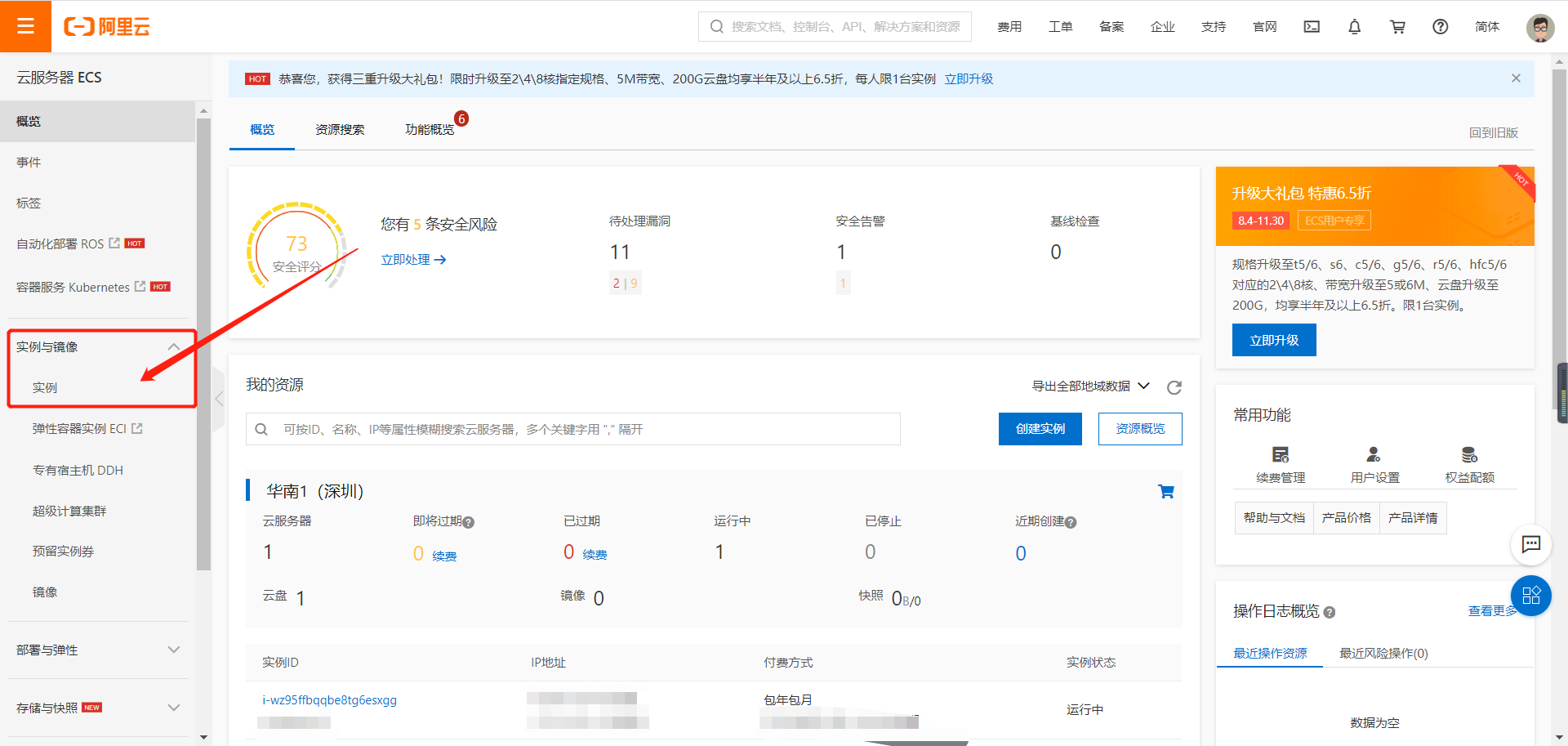1568x746 pixels.
Task: Open 费用 in top navigation
Action: coord(1009,27)
